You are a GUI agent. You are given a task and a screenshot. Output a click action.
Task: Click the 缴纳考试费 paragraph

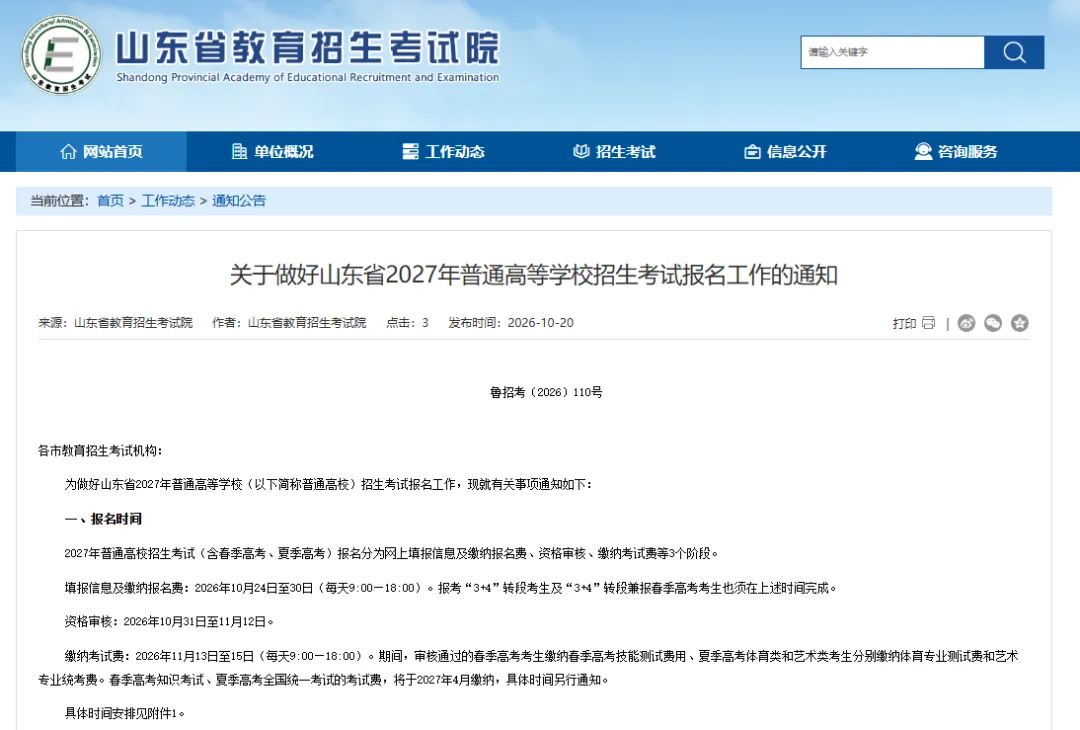tap(528, 668)
